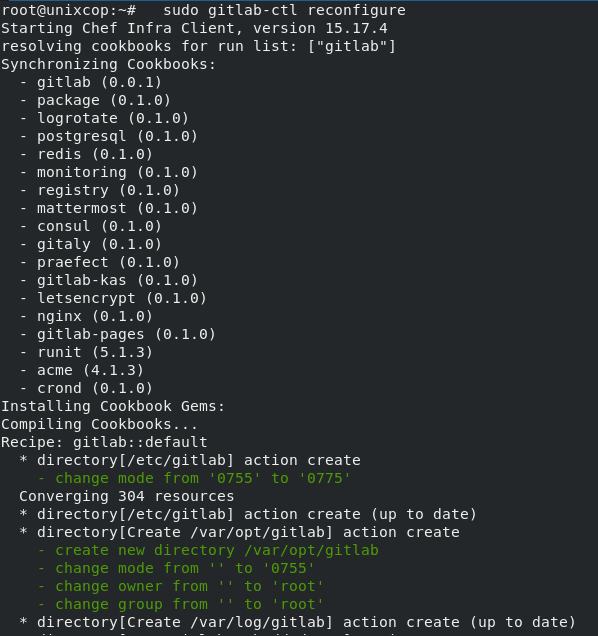Select the 'resolving cookbooks for run list' line
The height and width of the screenshot is (636, 598).
[198, 46]
